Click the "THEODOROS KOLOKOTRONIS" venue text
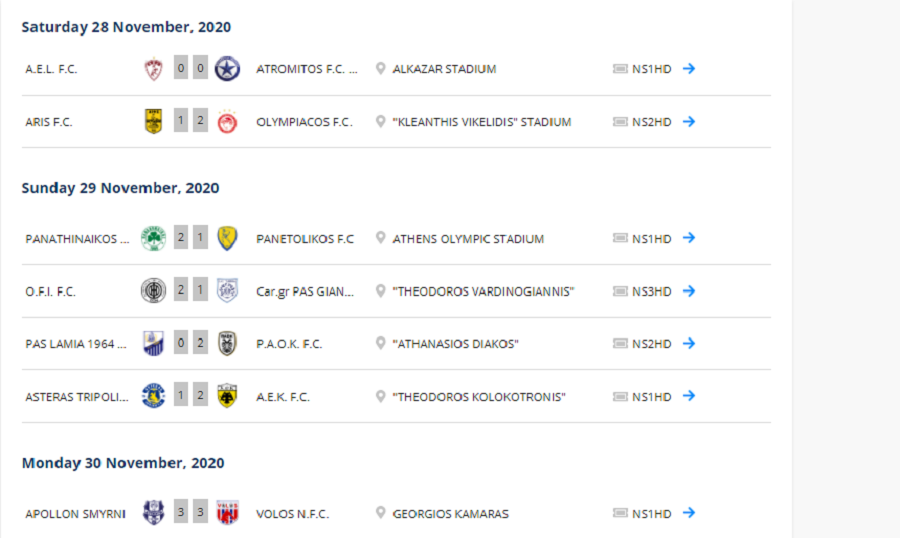The width and height of the screenshot is (900, 538). (x=479, y=397)
